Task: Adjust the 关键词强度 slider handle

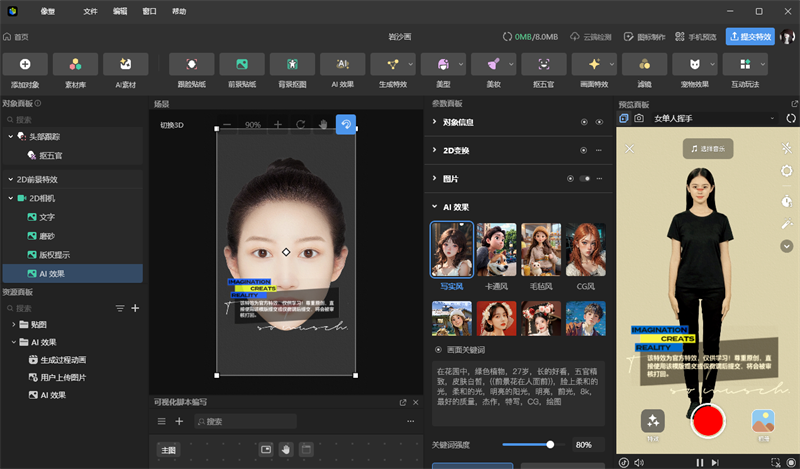Action: (550, 444)
